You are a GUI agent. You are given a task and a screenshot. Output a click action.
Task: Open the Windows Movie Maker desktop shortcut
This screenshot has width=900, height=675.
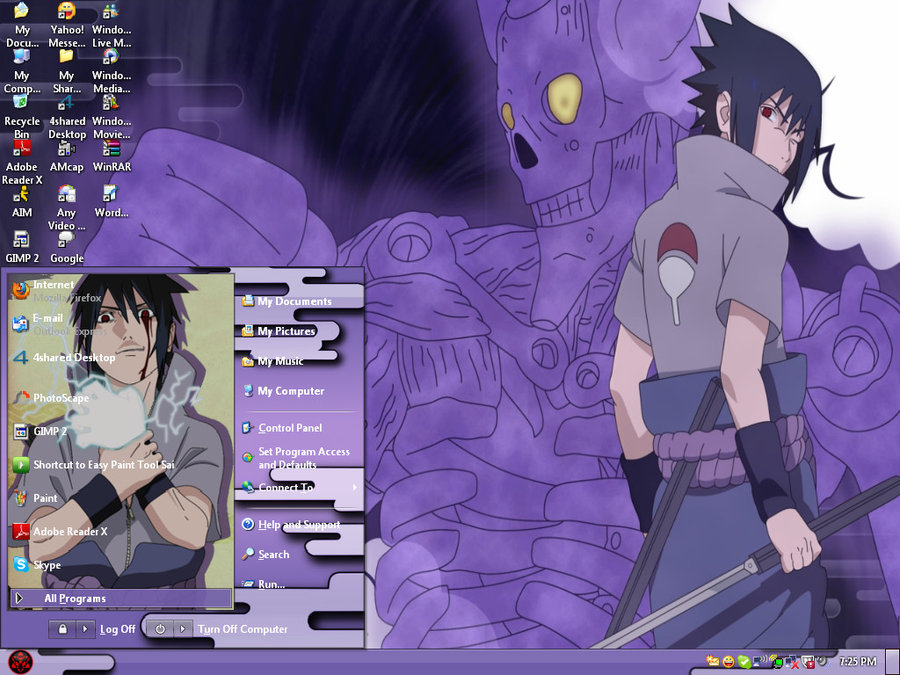point(111,117)
